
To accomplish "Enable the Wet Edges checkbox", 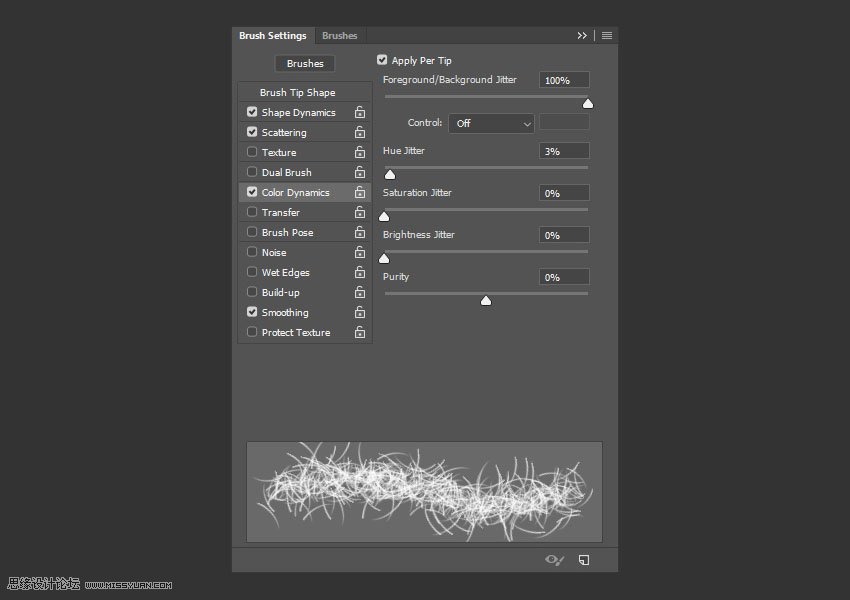I will (252, 272).
